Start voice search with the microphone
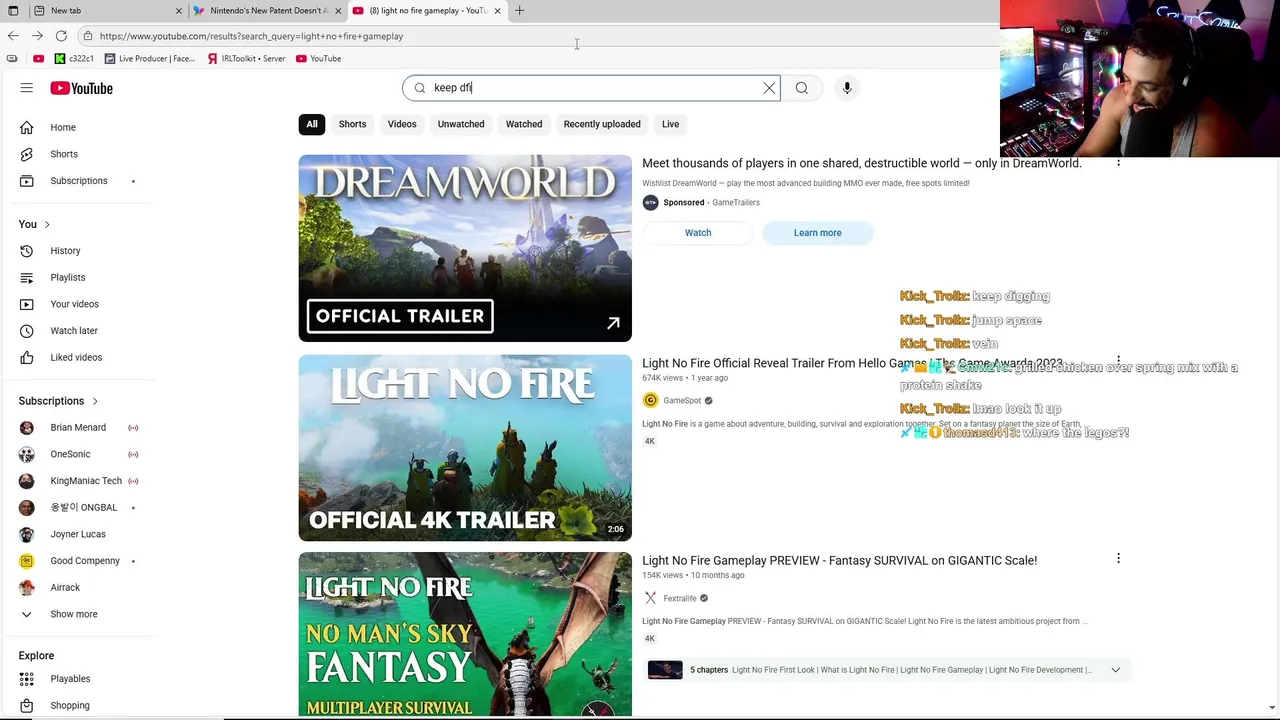1280x720 pixels. (x=847, y=88)
